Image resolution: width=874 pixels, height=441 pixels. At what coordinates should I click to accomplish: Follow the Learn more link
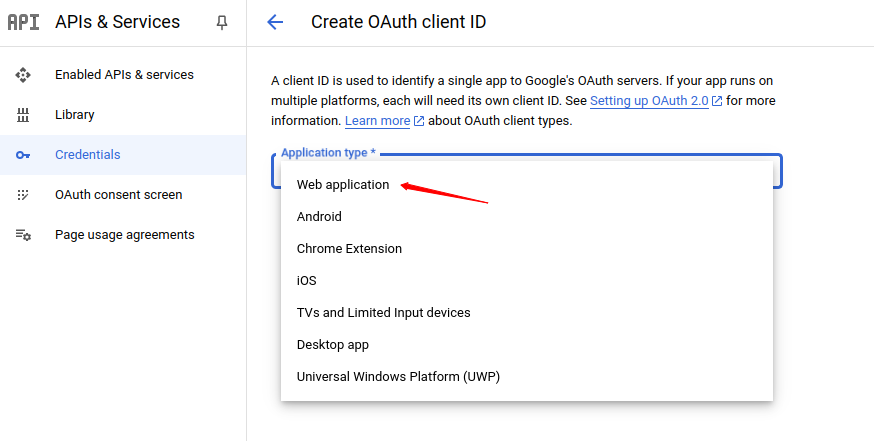coord(377,121)
